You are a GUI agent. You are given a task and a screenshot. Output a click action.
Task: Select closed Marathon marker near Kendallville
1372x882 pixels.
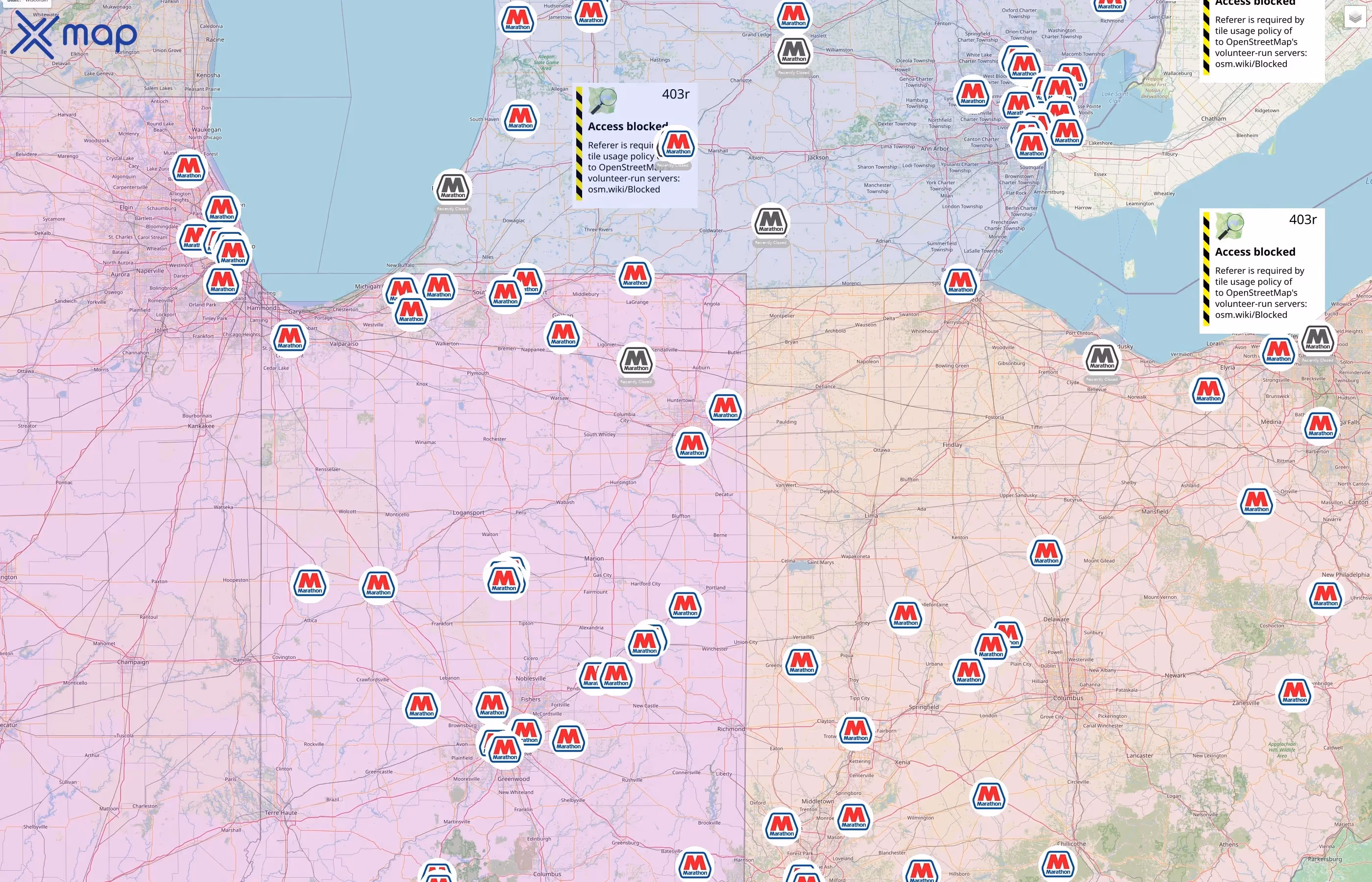click(636, 362)
